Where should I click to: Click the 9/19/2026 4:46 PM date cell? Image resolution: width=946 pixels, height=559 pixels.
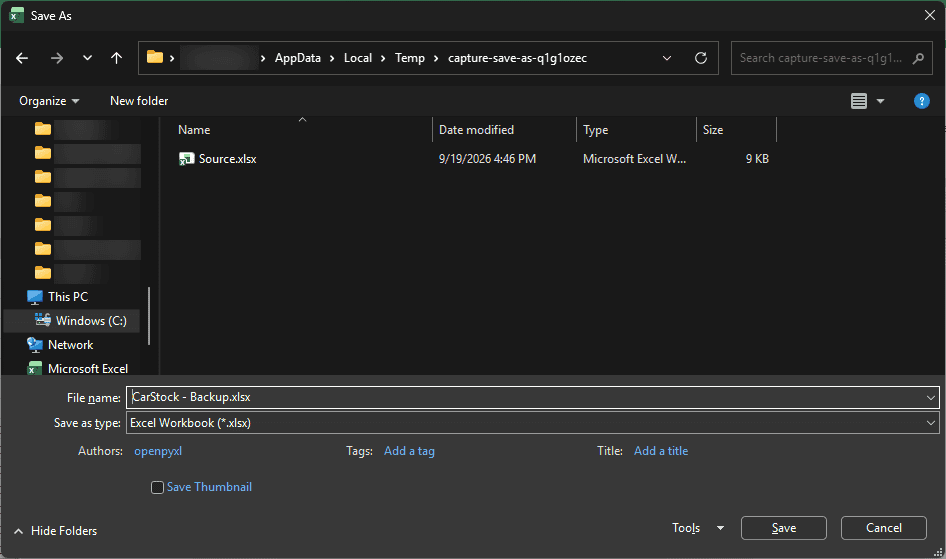pos(487,159)
